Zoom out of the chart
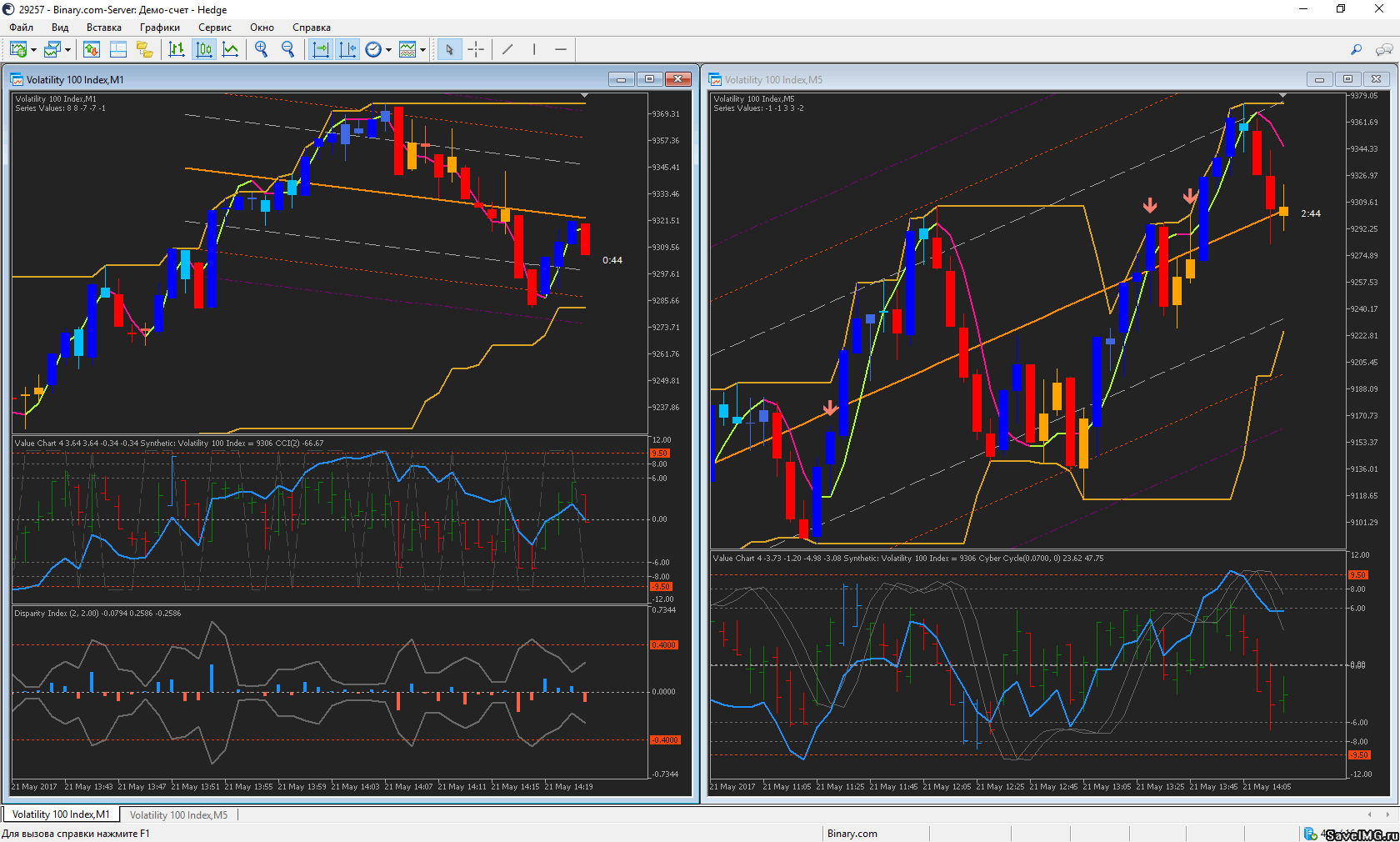This screenshot has height=842, width=1400. (x=288, y=50)
